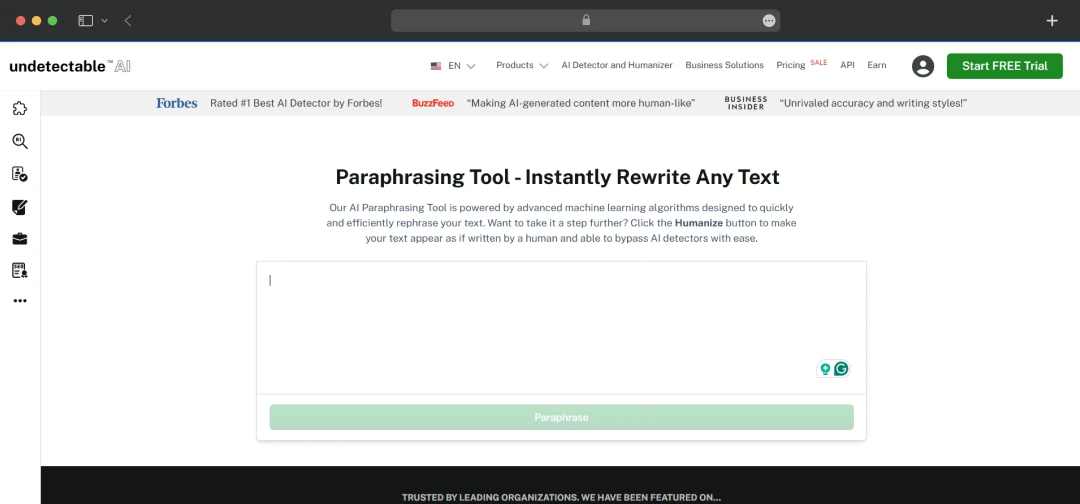Open the puzzle piece sidebar icon
Image resolution: width=1080 pixels, height=504 pixels.
point(20,108)
